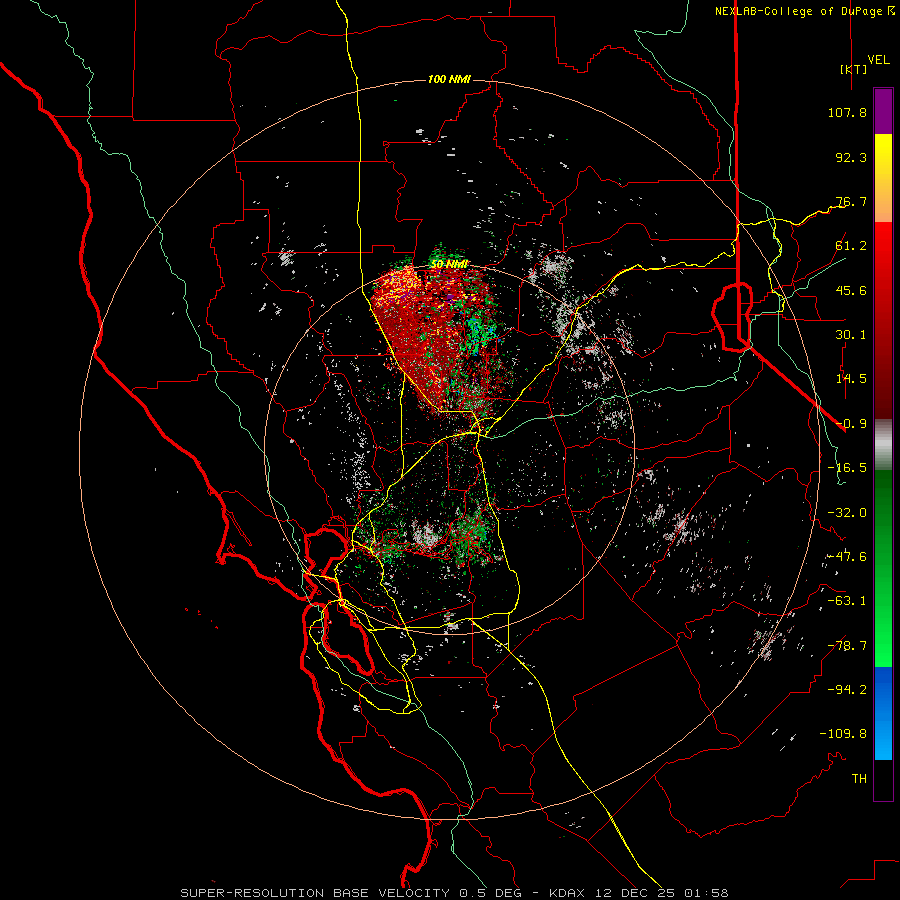Select the 30.1 scale value
Viewport: 900px width, 900px height.
[851, 335]
